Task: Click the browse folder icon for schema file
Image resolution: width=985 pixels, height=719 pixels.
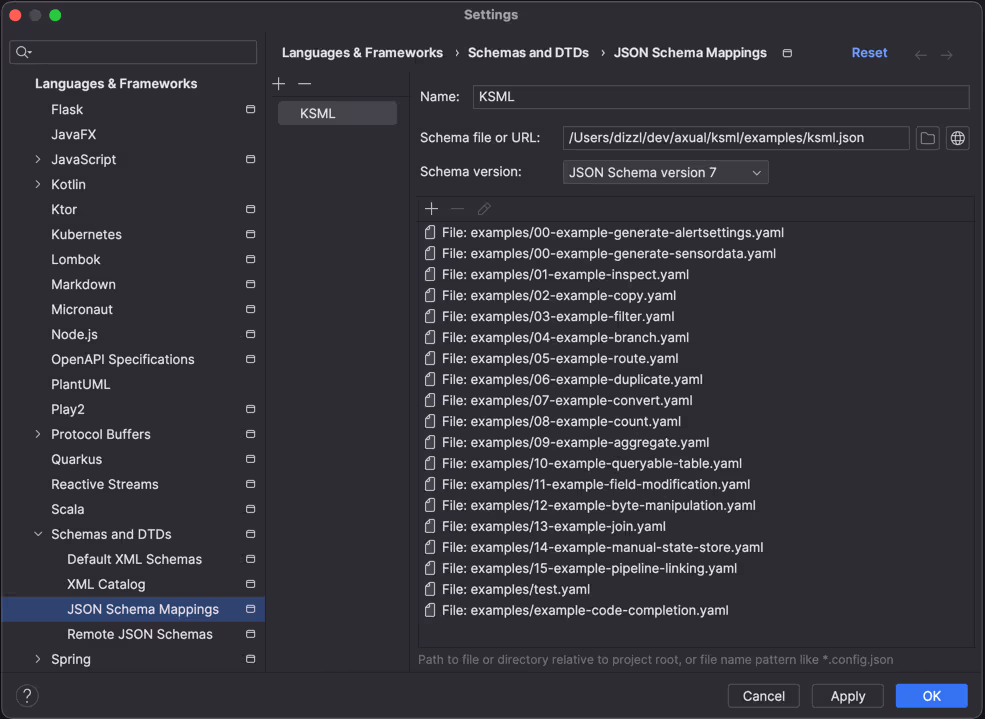Action: (x=927, y=138)
